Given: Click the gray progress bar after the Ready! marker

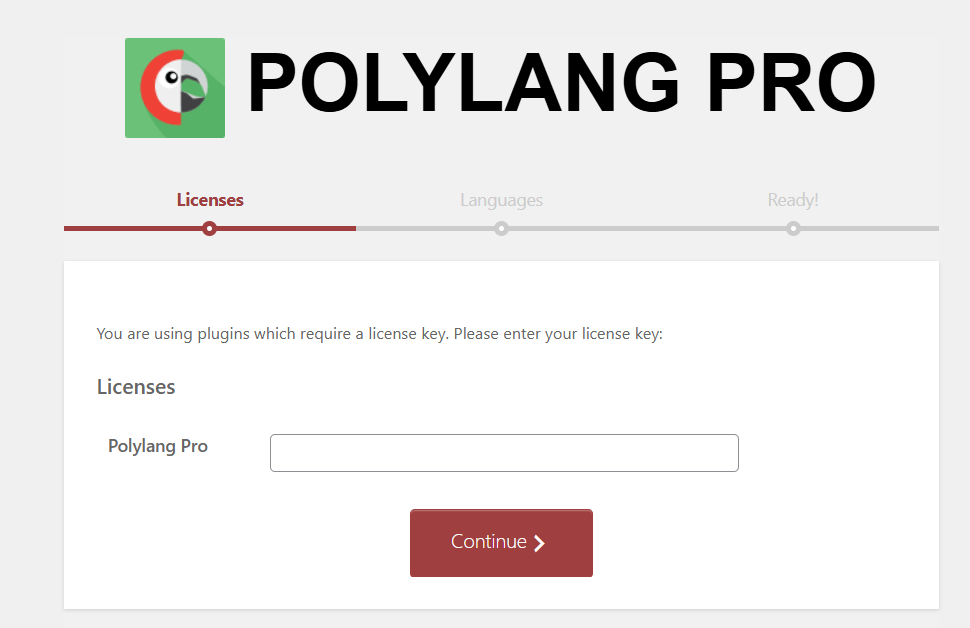Looking at the screenshot, I should point(870,229).
